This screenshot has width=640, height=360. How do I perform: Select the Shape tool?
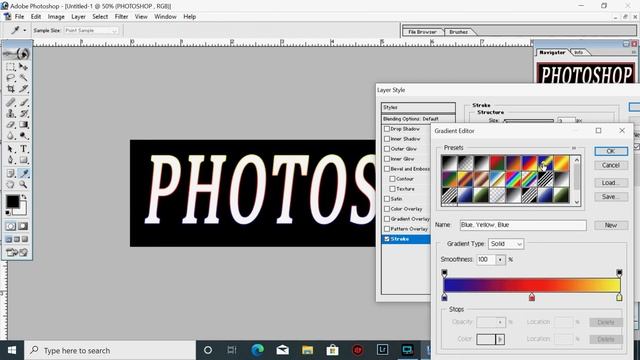(x=23, y=160)
